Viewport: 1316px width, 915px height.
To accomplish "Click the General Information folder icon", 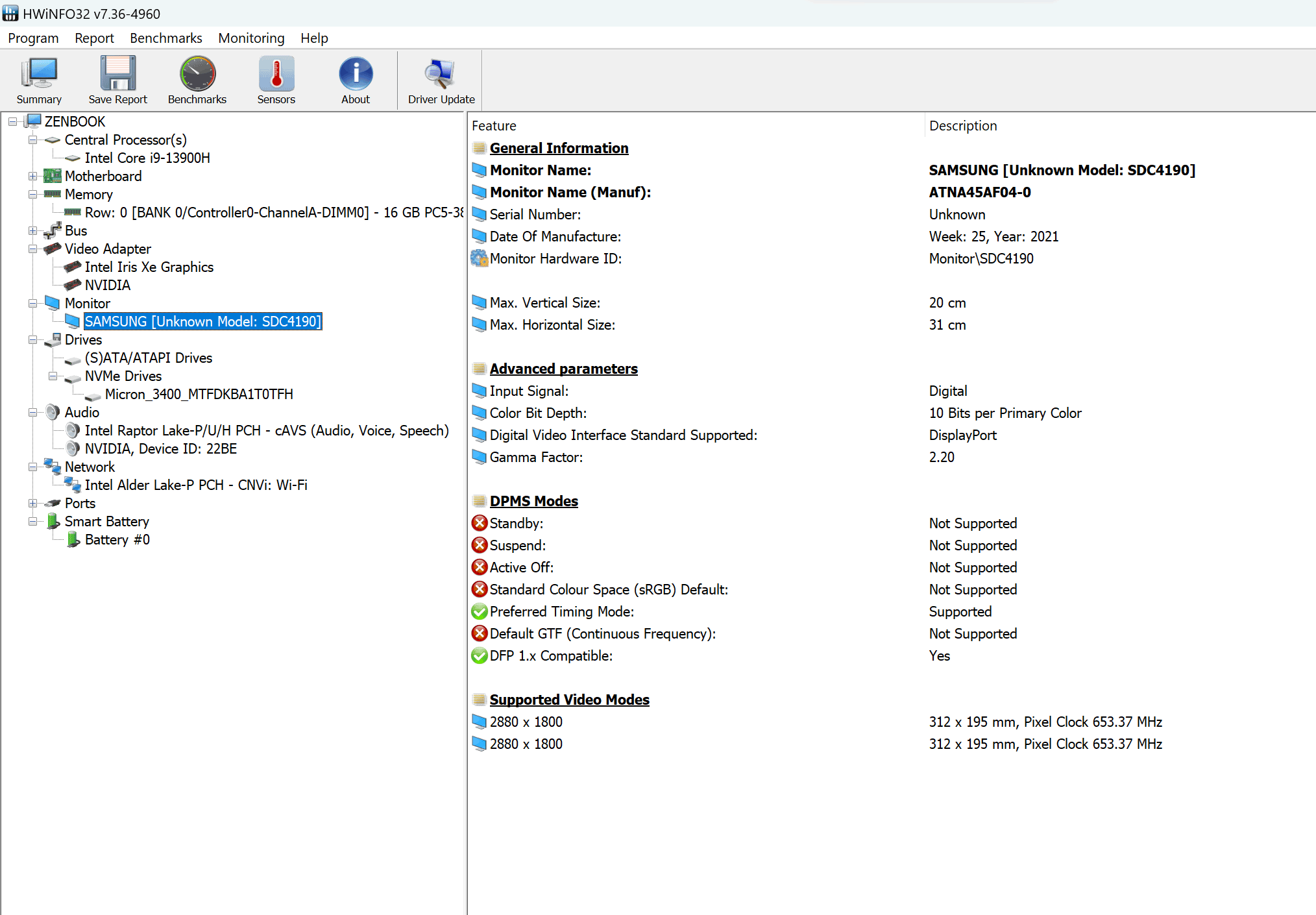I will [x=479, y=148].
